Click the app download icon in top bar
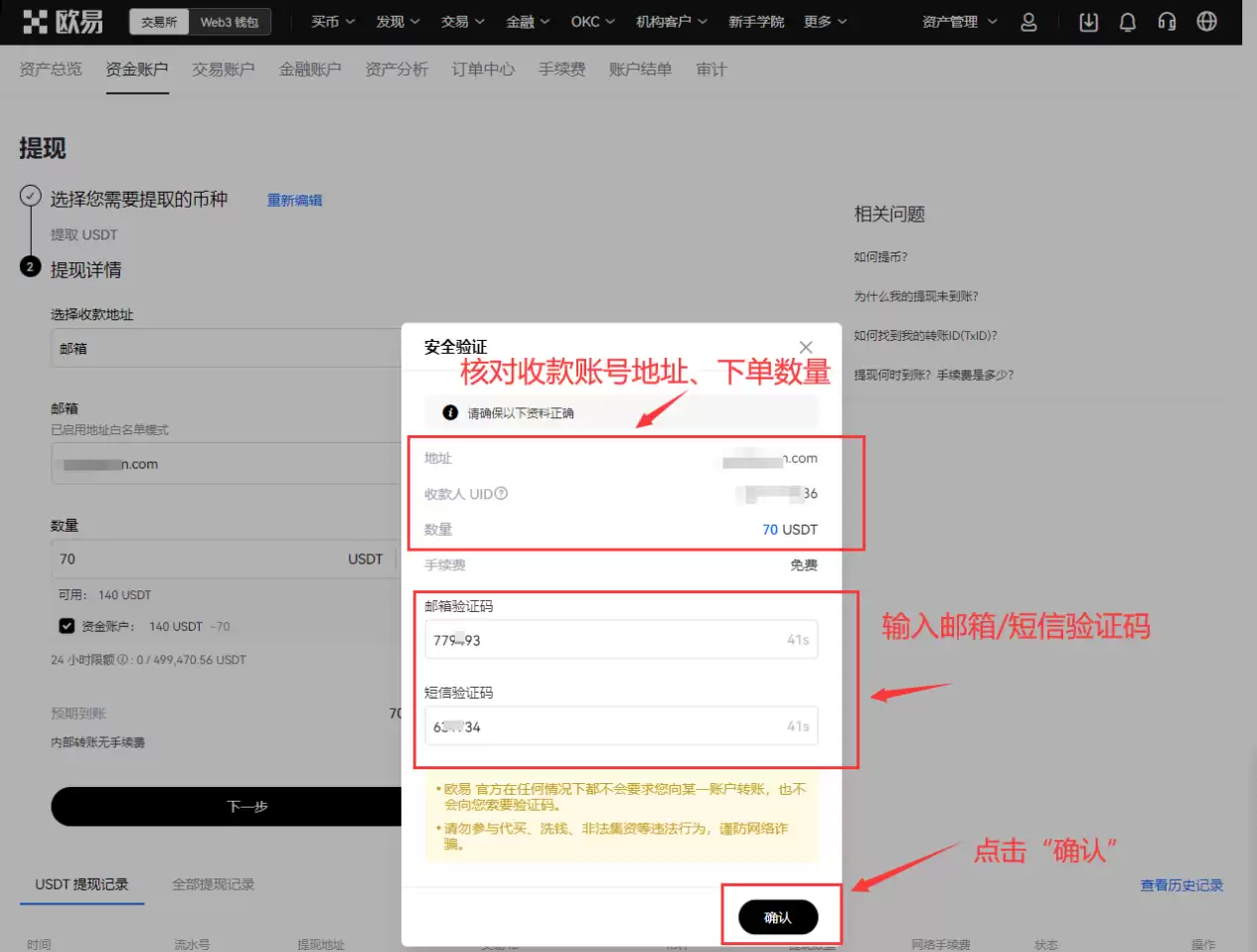The height and width of the screenshot is (952, 1257). [1087, 21]
